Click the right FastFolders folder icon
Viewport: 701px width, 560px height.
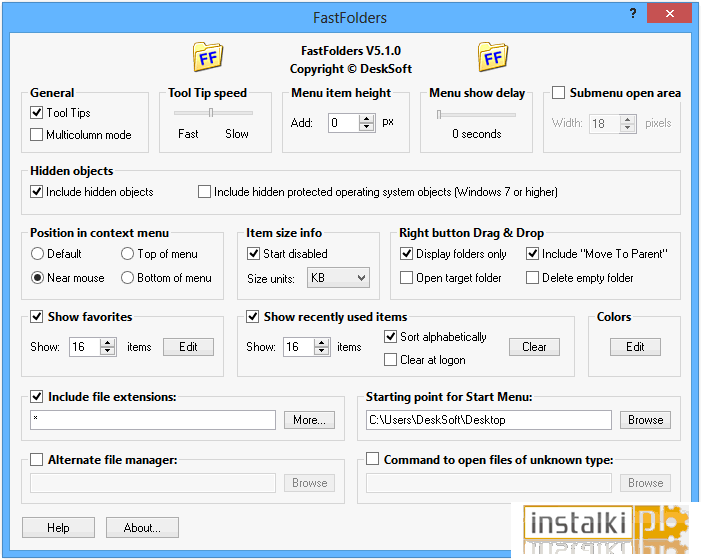(493, 57)
